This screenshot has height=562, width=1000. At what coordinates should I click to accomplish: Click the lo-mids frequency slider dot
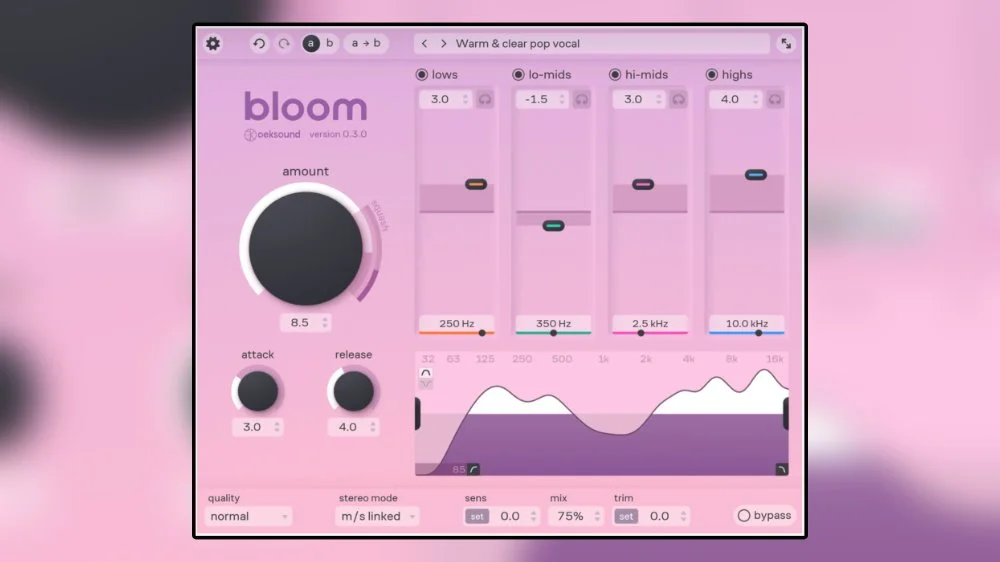(x=554, y=333)
